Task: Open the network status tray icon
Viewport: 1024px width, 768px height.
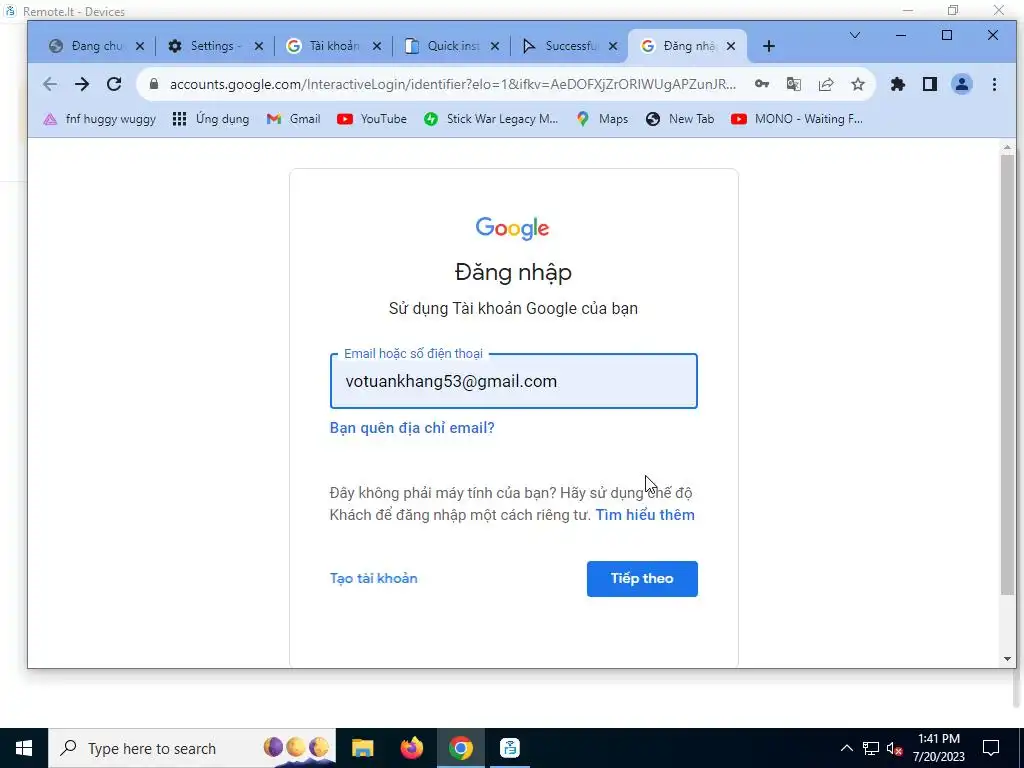Action: pos(871,748)
